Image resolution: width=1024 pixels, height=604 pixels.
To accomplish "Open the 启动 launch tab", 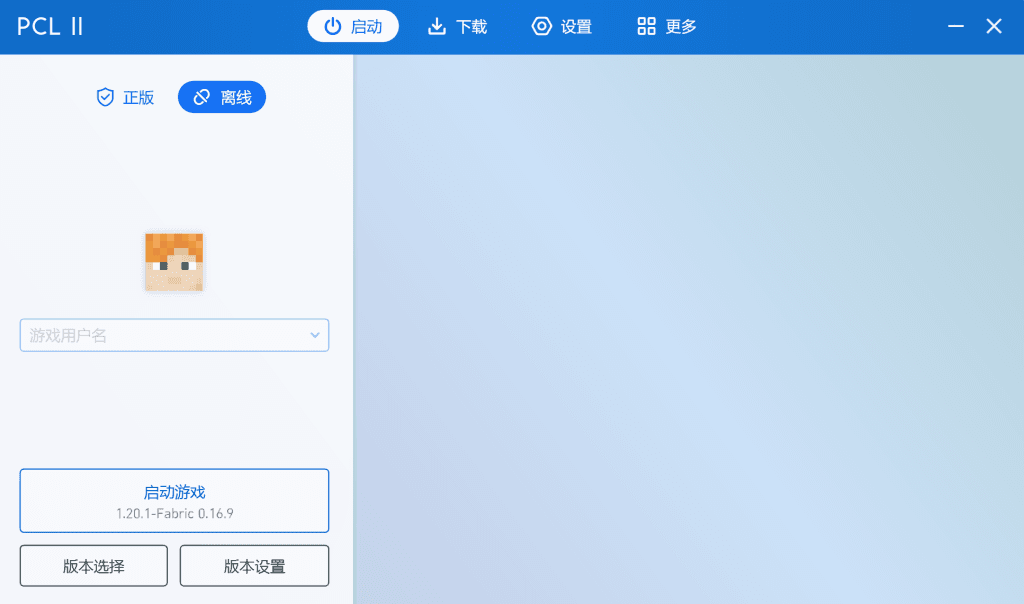I will pos(353,26).
